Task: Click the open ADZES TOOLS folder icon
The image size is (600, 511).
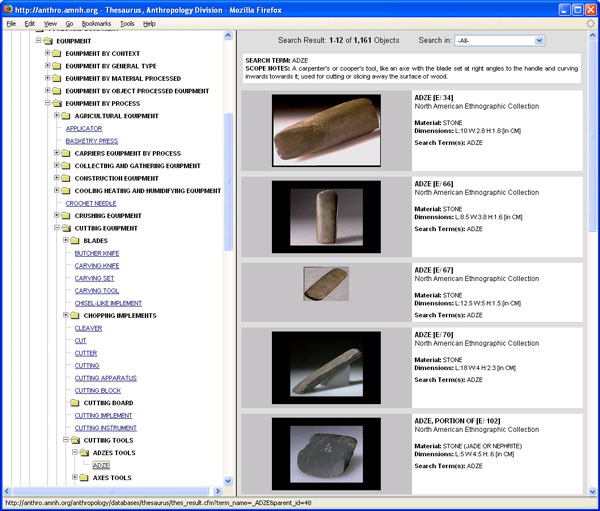Action: pyautogui.click(x=84, y=453)
